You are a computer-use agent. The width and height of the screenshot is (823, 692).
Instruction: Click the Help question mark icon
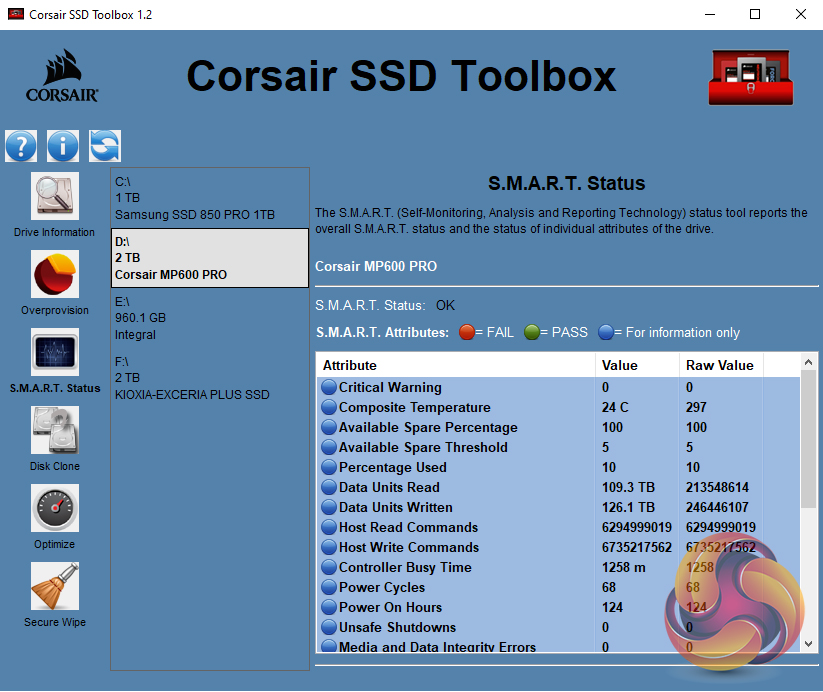tap(21, 146)
